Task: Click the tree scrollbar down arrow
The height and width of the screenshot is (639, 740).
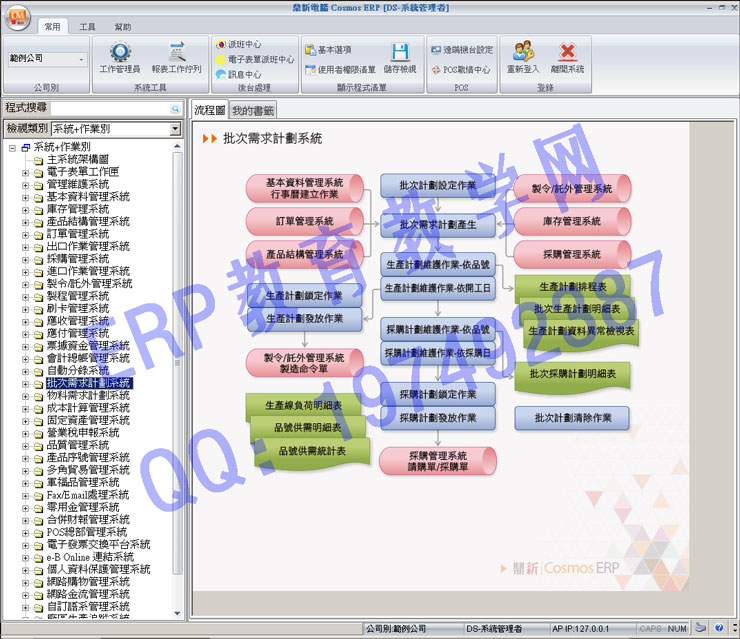Action: [x=177, y=613]
